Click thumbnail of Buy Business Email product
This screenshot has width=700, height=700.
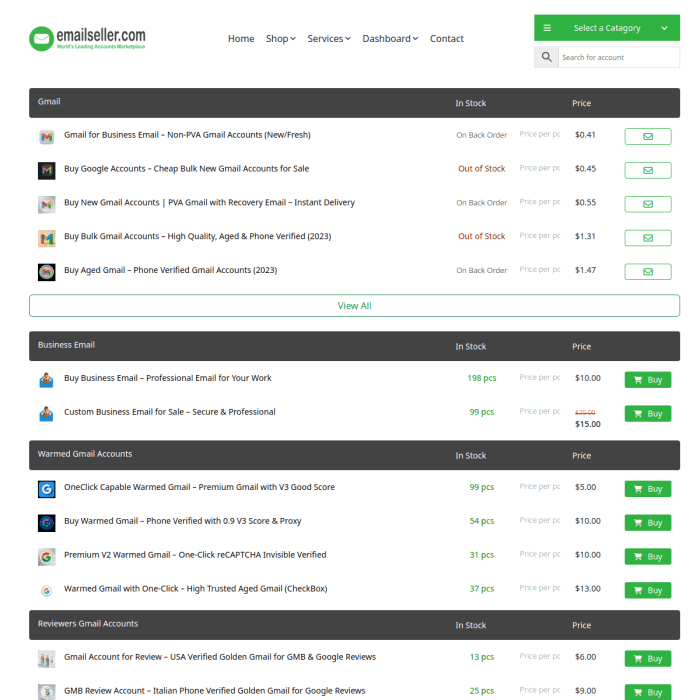point(46,380)
